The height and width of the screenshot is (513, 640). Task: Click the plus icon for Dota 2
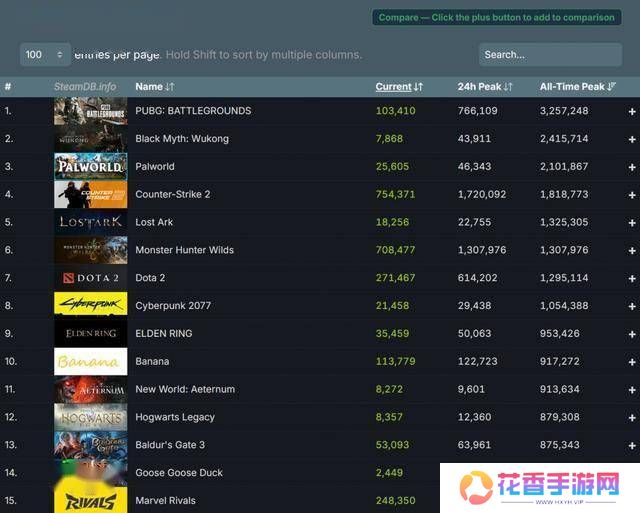tap(631, 278)
